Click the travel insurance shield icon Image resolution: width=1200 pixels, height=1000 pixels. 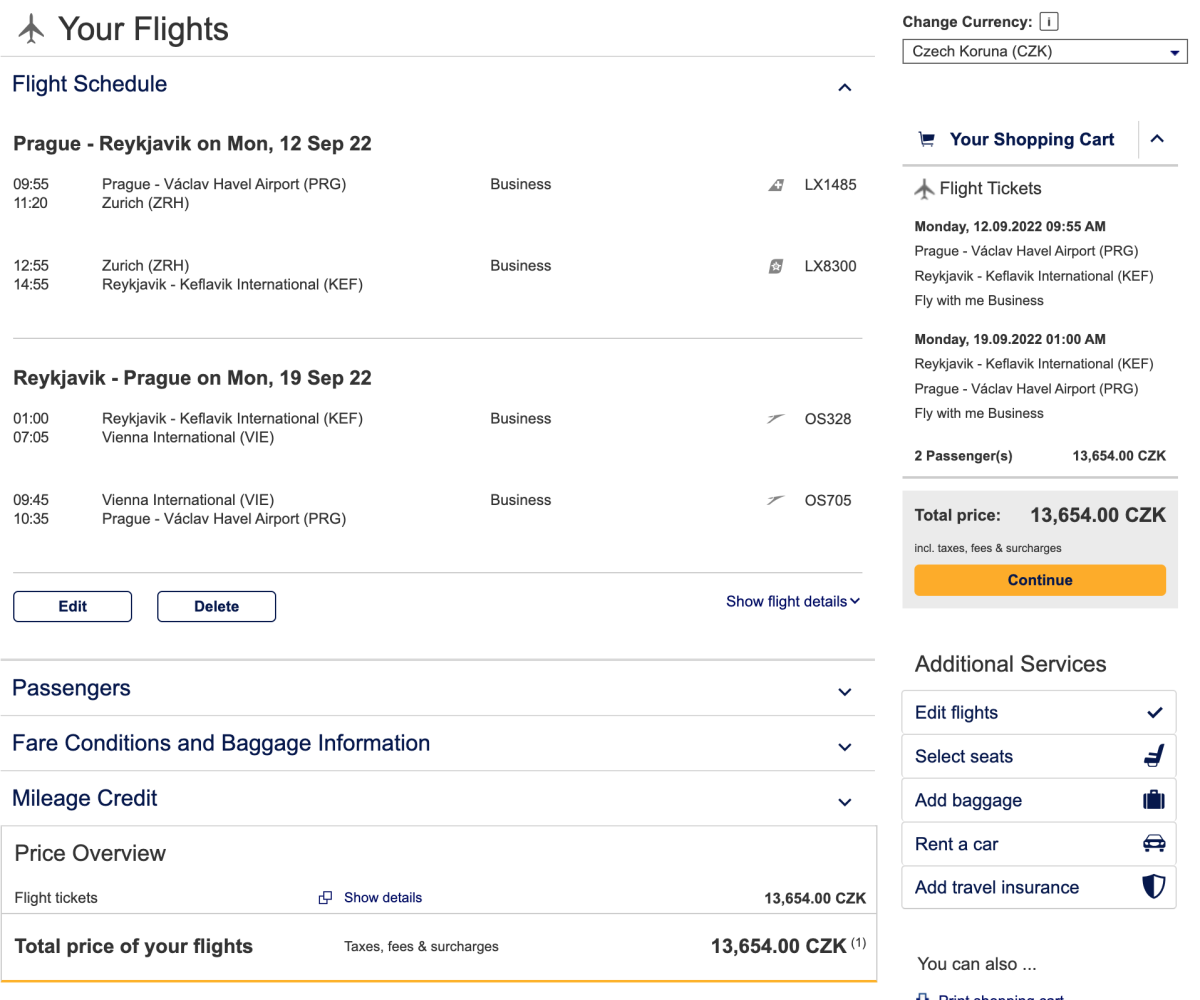click(x=1154, y=887)
